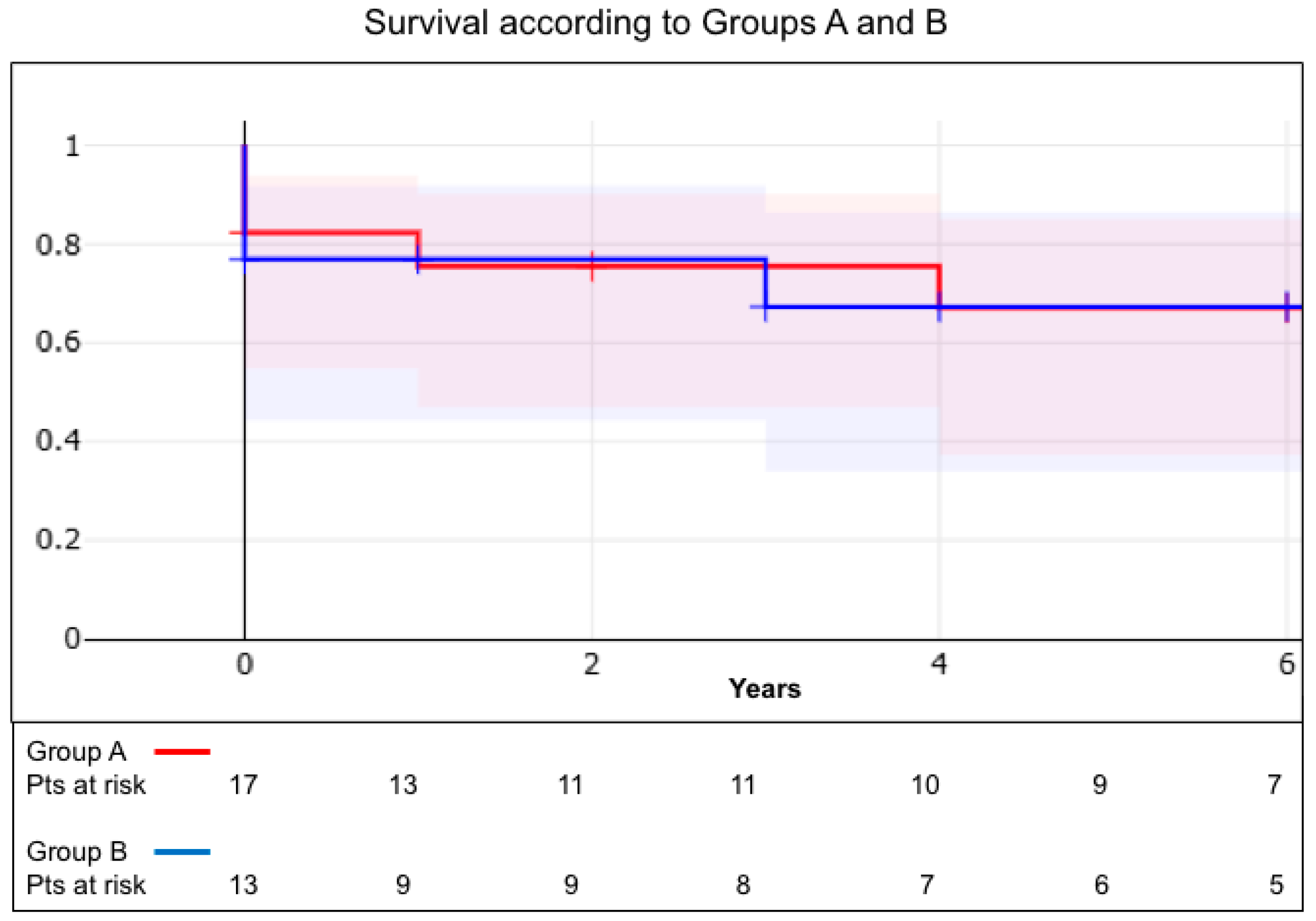
Task: Click the Group A legend label
Action: 76,751
